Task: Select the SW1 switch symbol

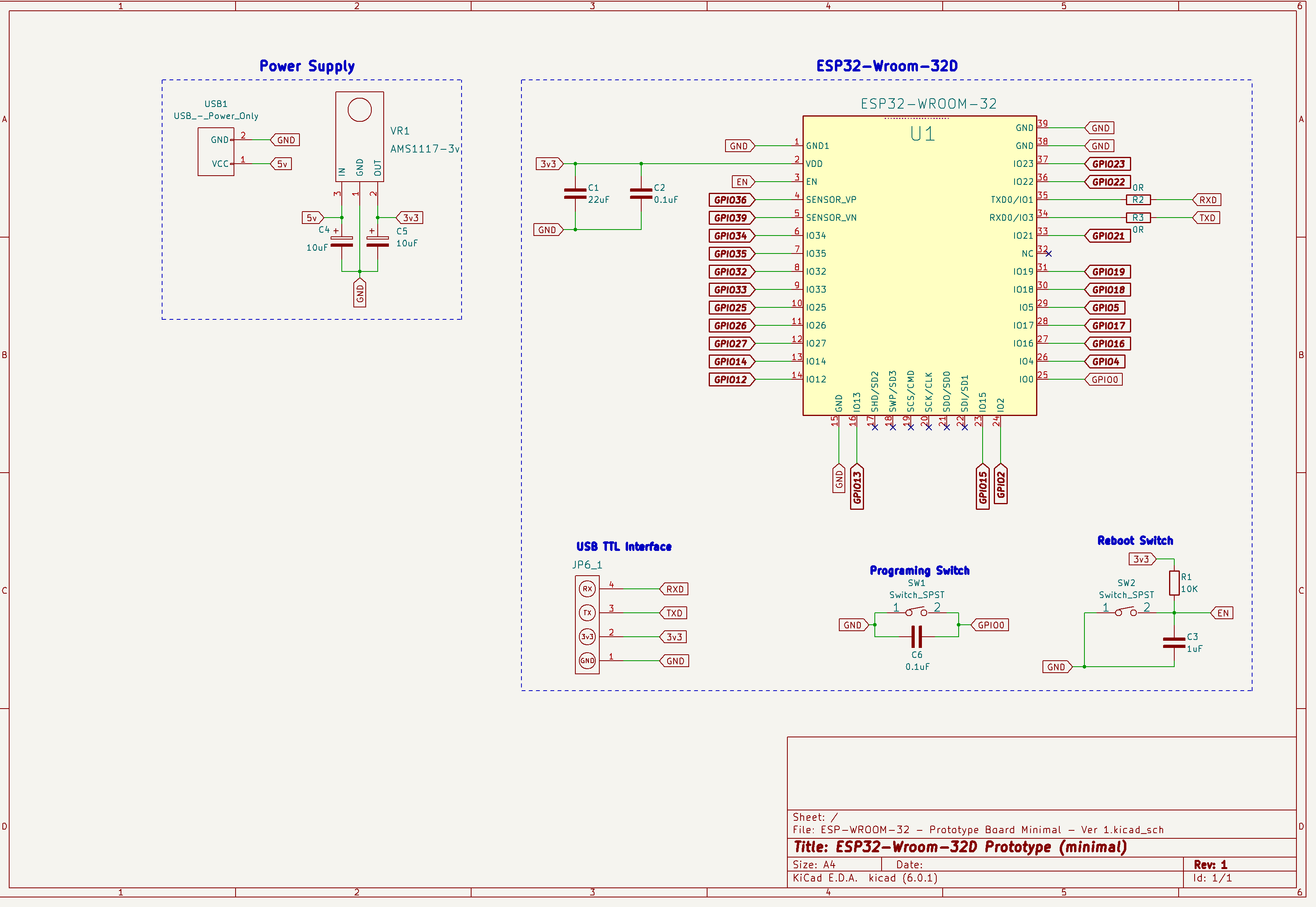Action: [x=917, y=612]
